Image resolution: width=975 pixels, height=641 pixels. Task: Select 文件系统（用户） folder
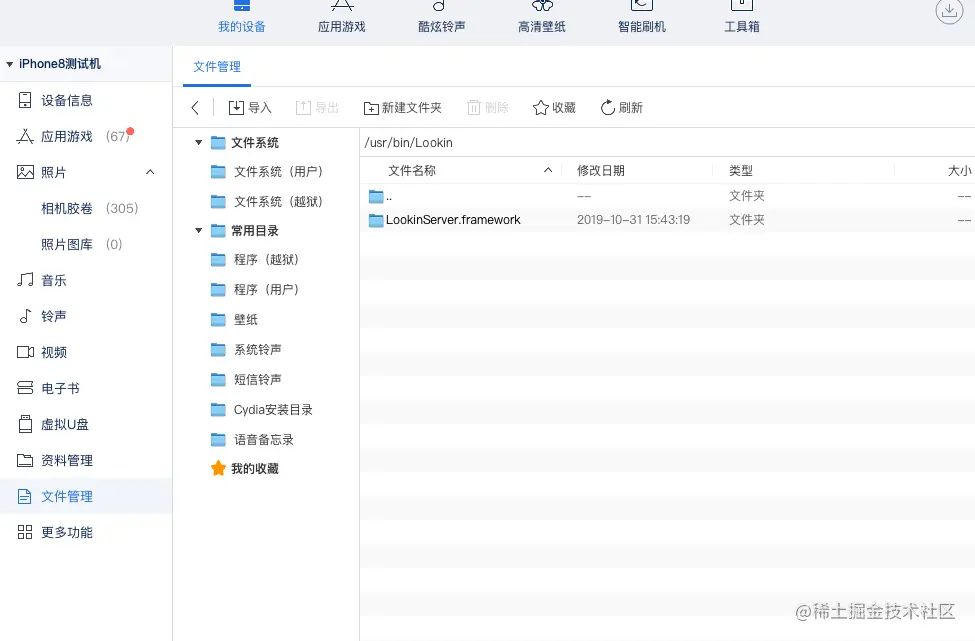(267, 172)
